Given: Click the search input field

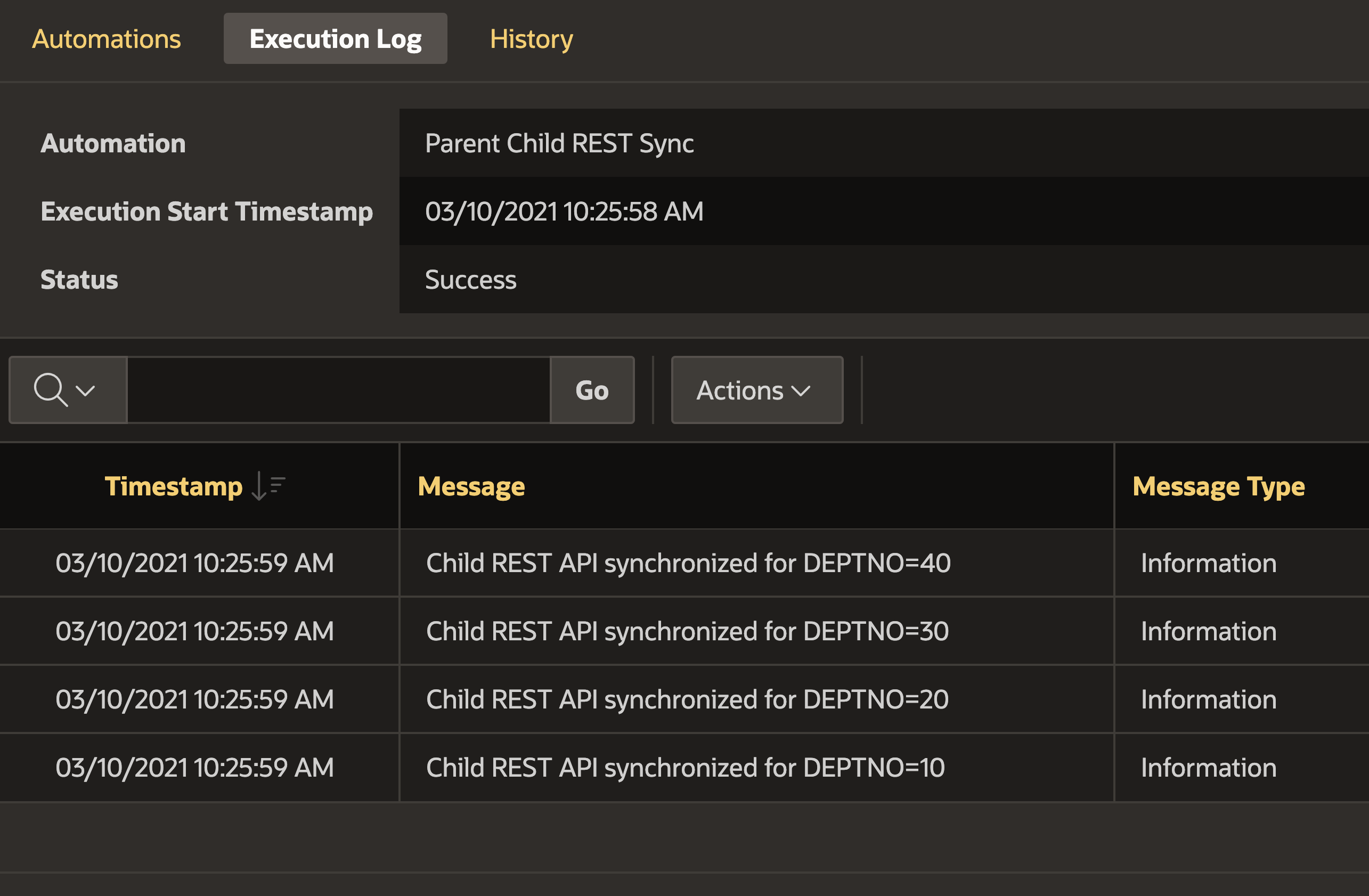Looking at the screenshot, I should pos(339,390).
